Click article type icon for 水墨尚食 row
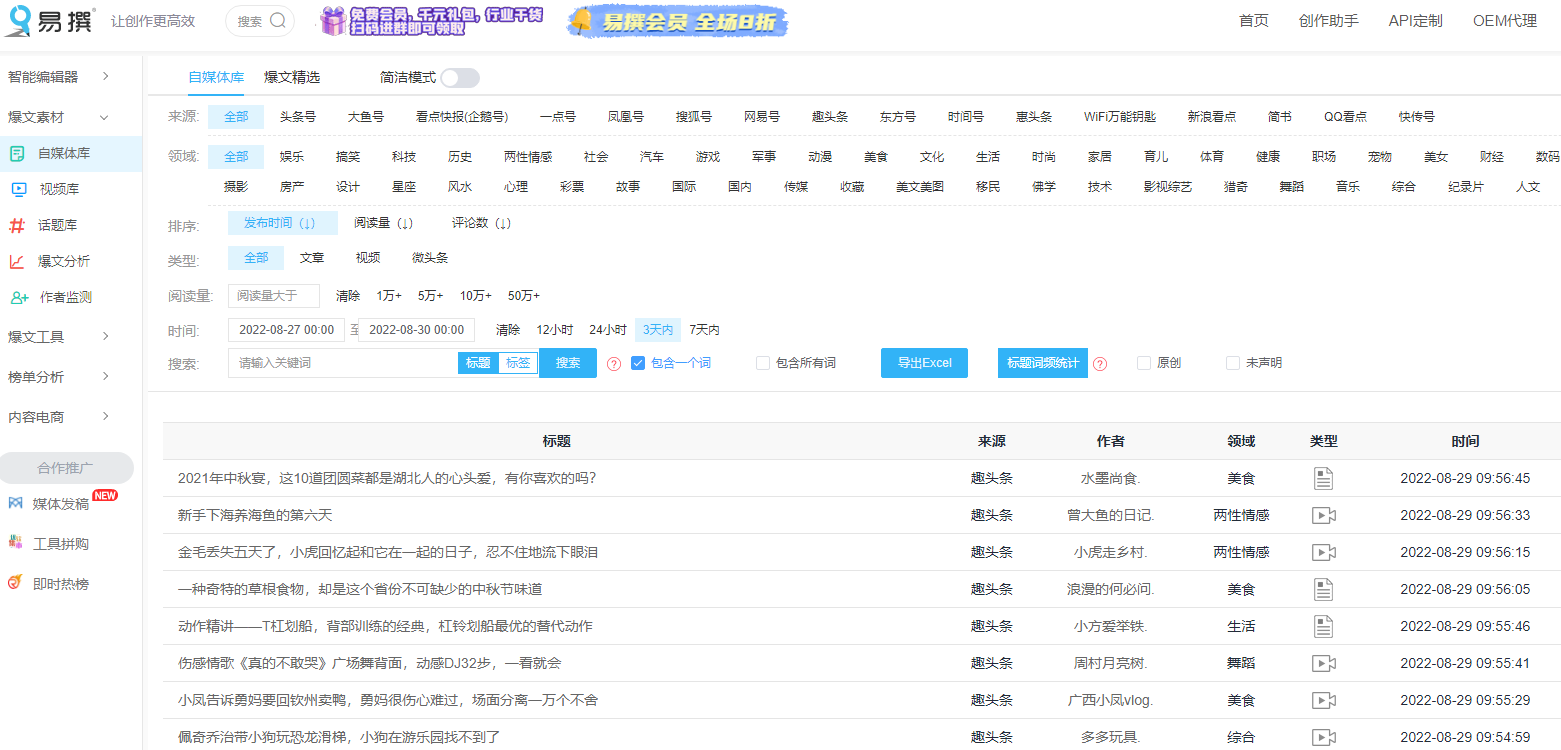1561x750 pixels. (x=1323, y=478)
